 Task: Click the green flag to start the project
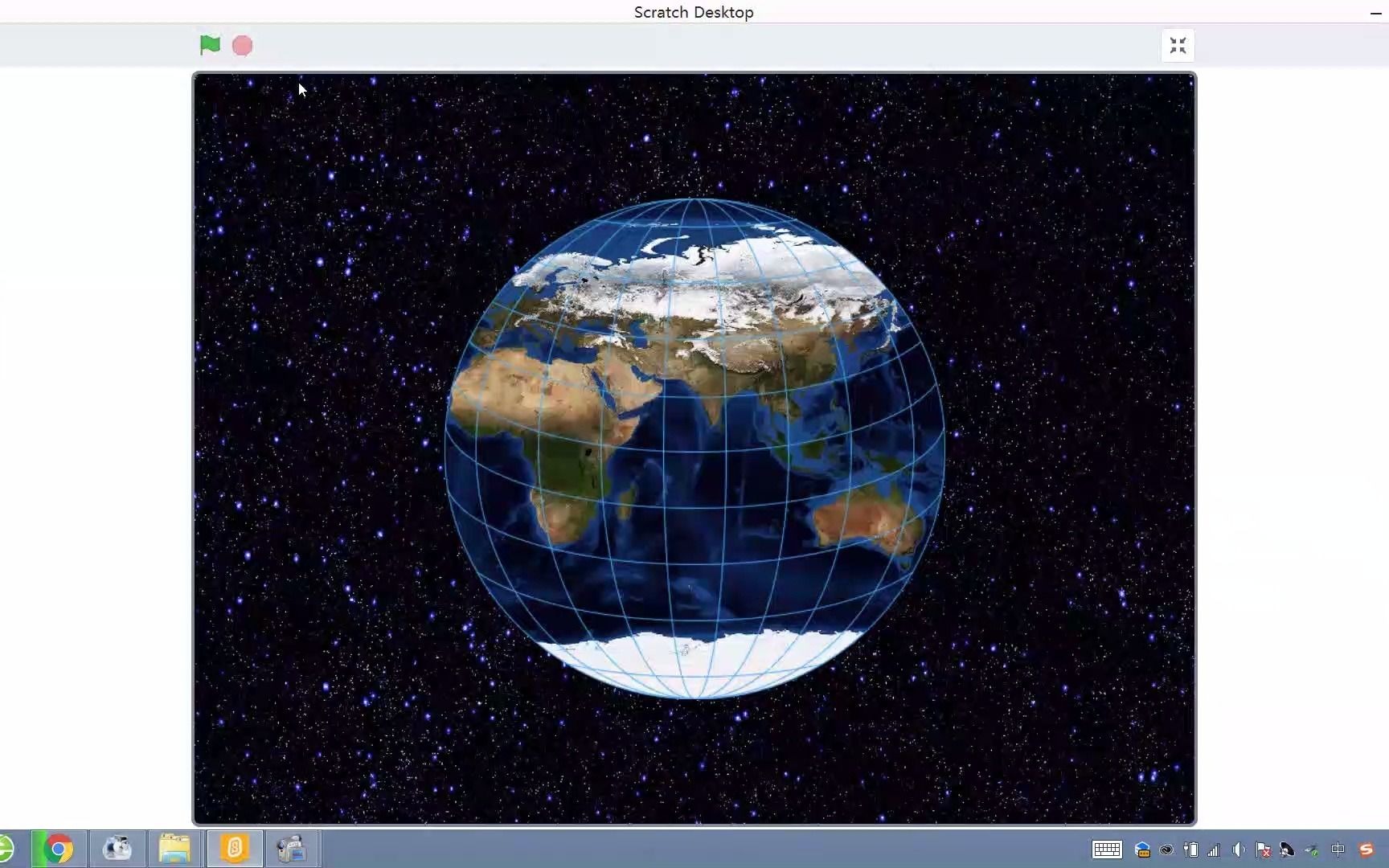pyautogui.click(x=210, y=45)
